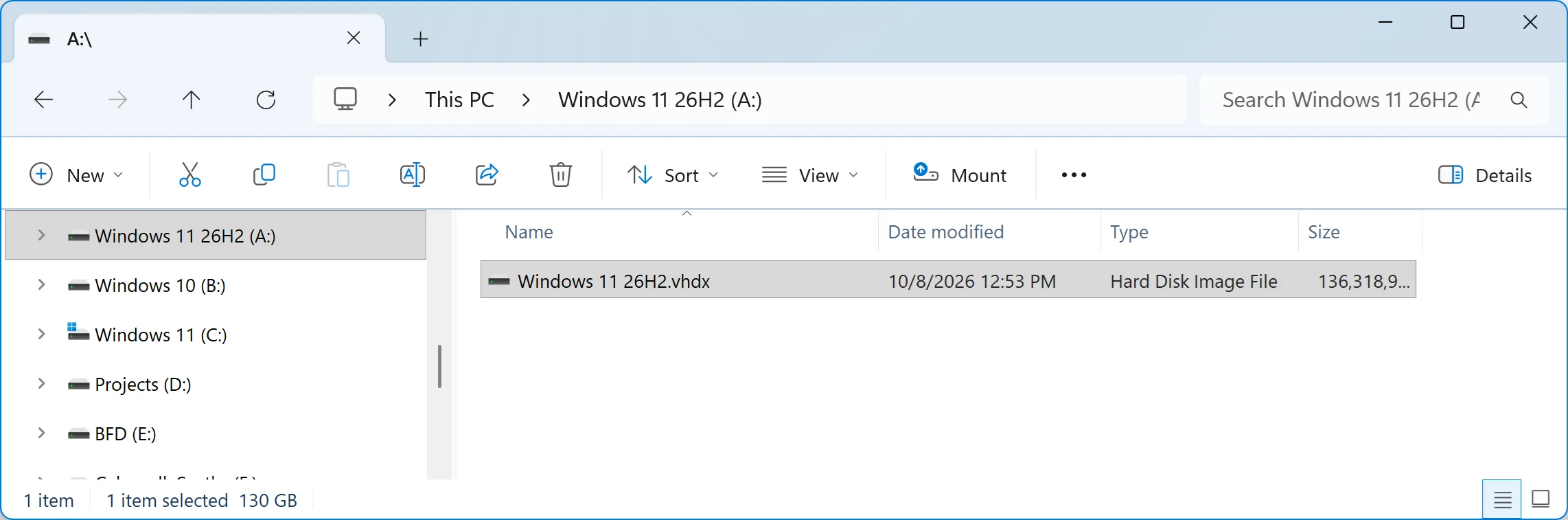Open the Sort dropdown menu
This screenshot has width=1568, height=520.
coord(673,175)
